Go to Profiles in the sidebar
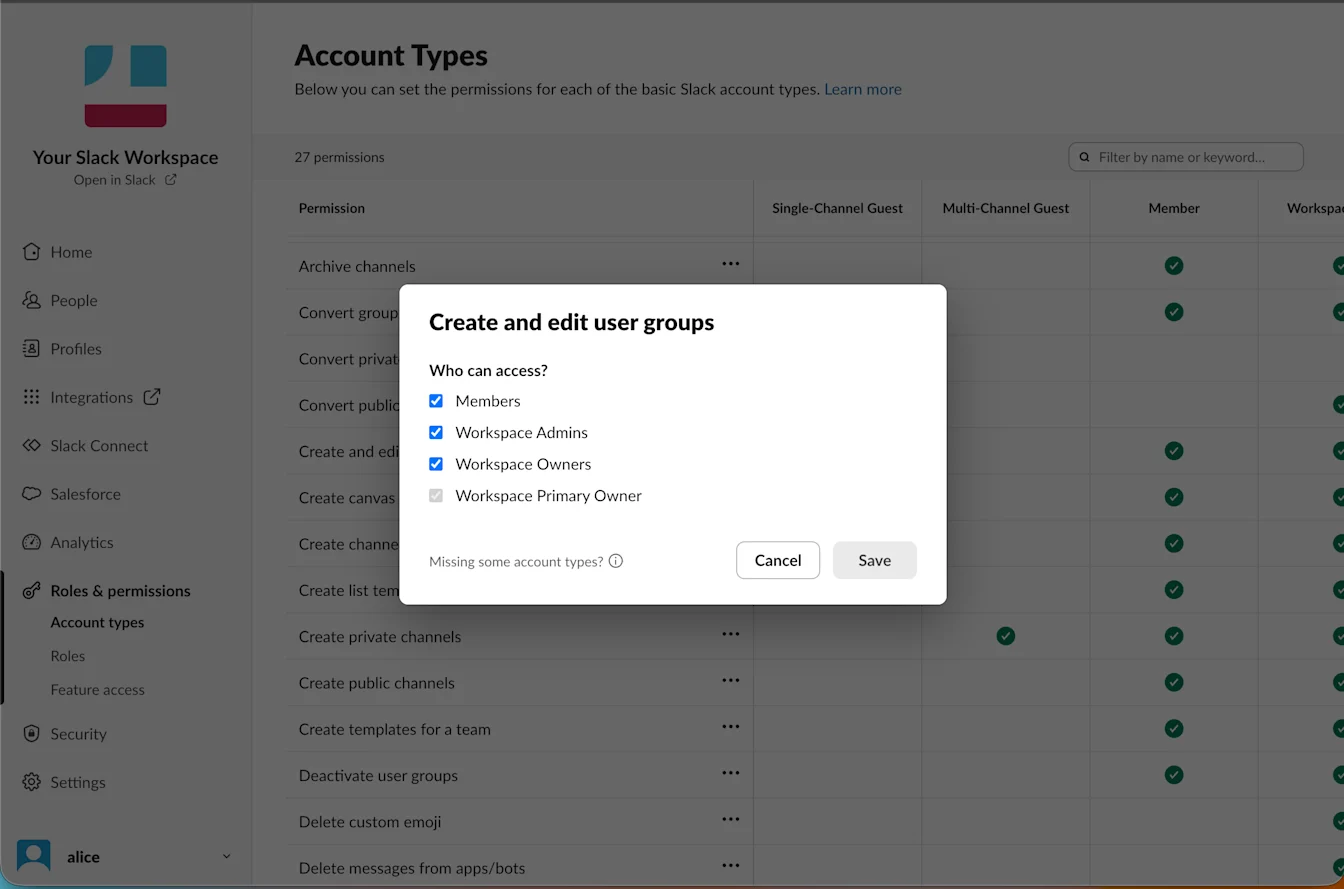 (x=76, y=349)
